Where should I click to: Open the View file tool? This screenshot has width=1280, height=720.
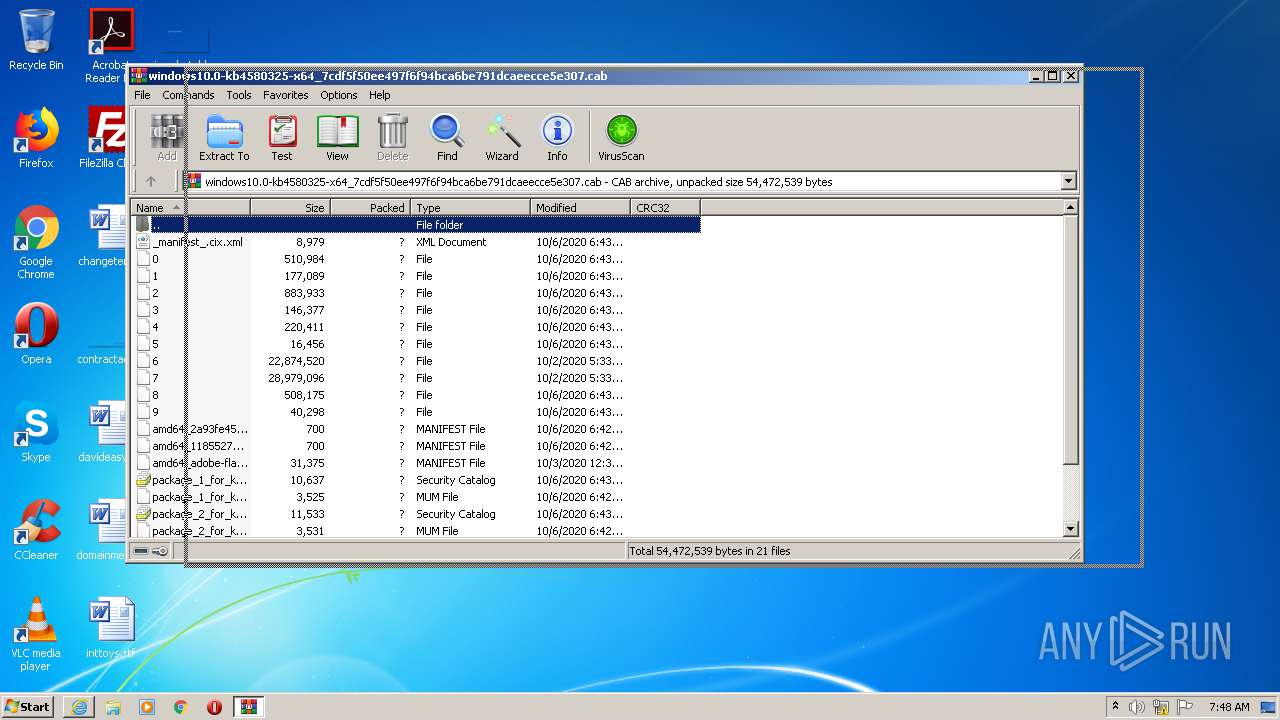coord(337,138)
